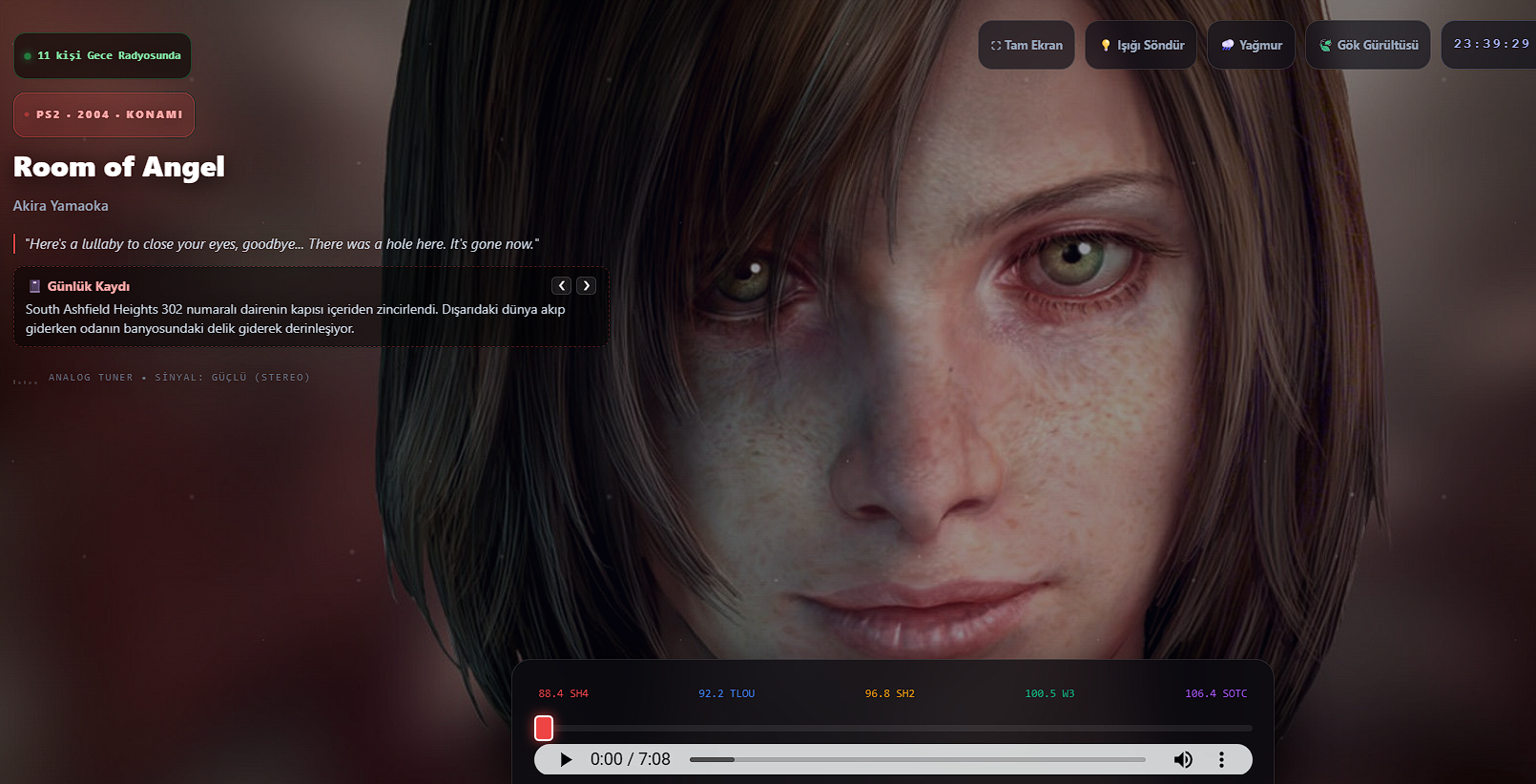Click the PS2 2004 KONAMI tag
Image resolution: width=1536 pixels, height=784 pixels.
point(104,114)
